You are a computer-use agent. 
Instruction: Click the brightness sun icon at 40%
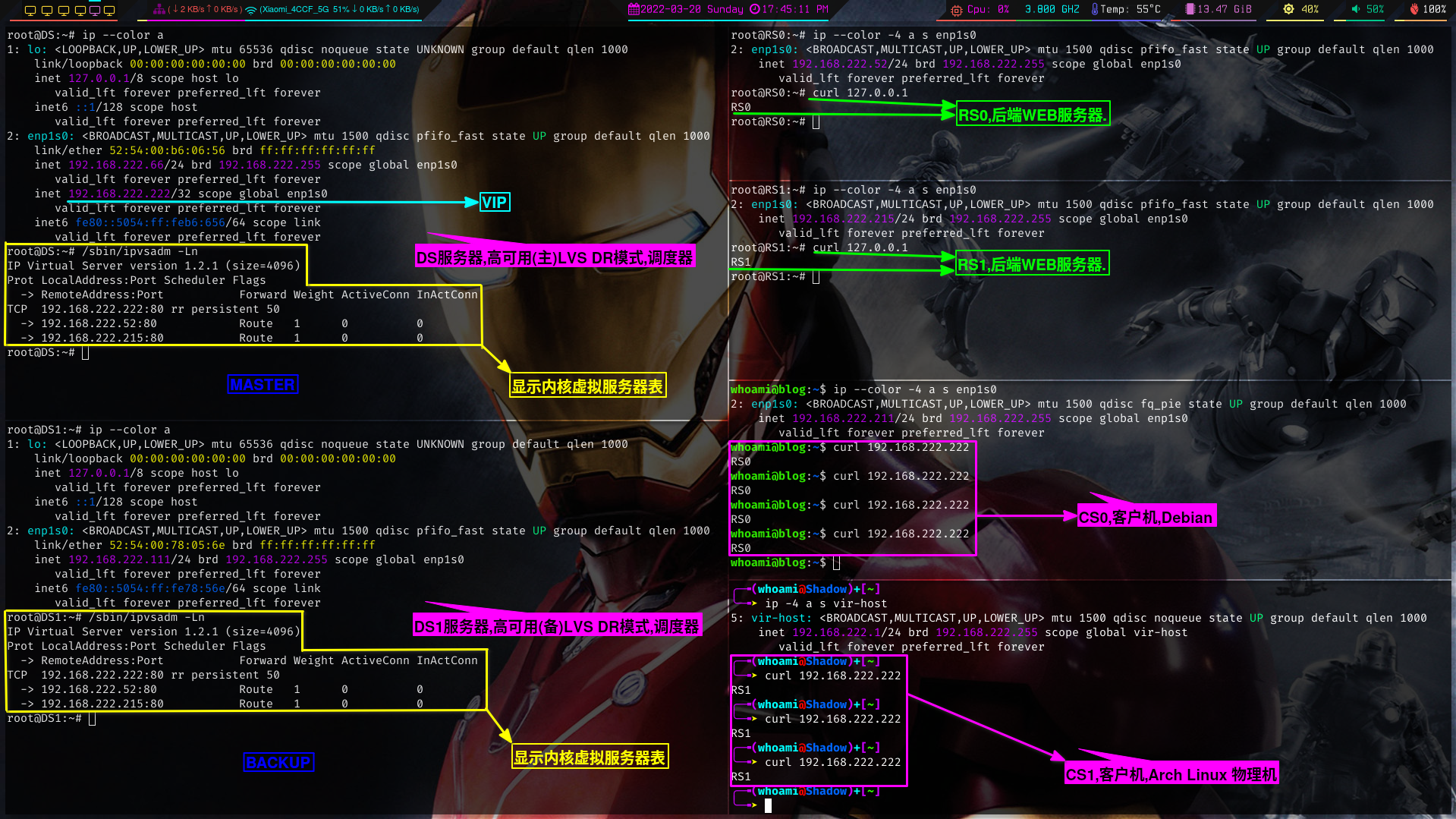coord(1288,9)
